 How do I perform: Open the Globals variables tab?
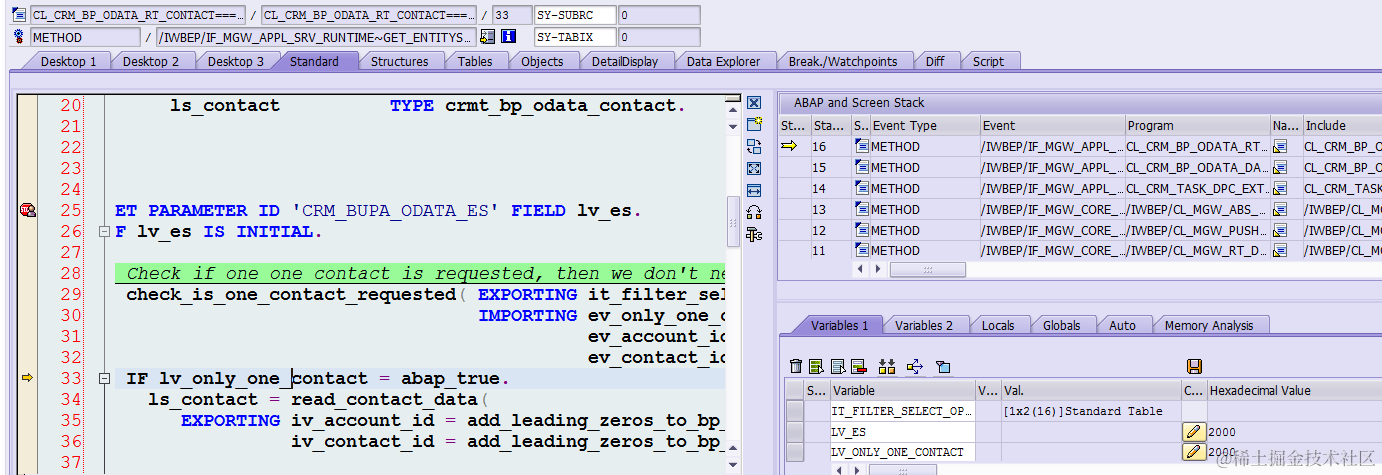click(x=1062, y=325)
